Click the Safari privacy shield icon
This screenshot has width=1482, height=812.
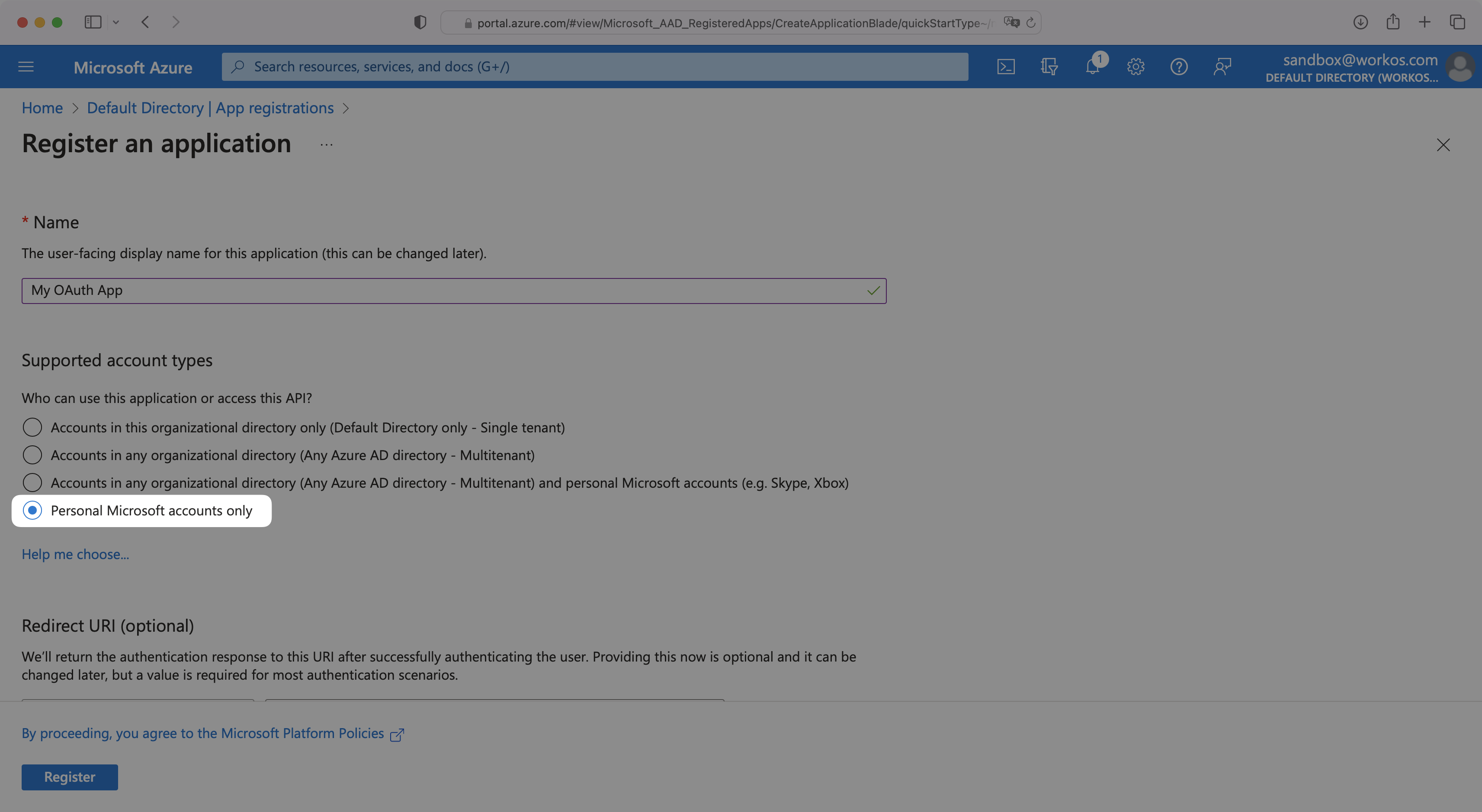pyautogui.click(x=420, y=22)
